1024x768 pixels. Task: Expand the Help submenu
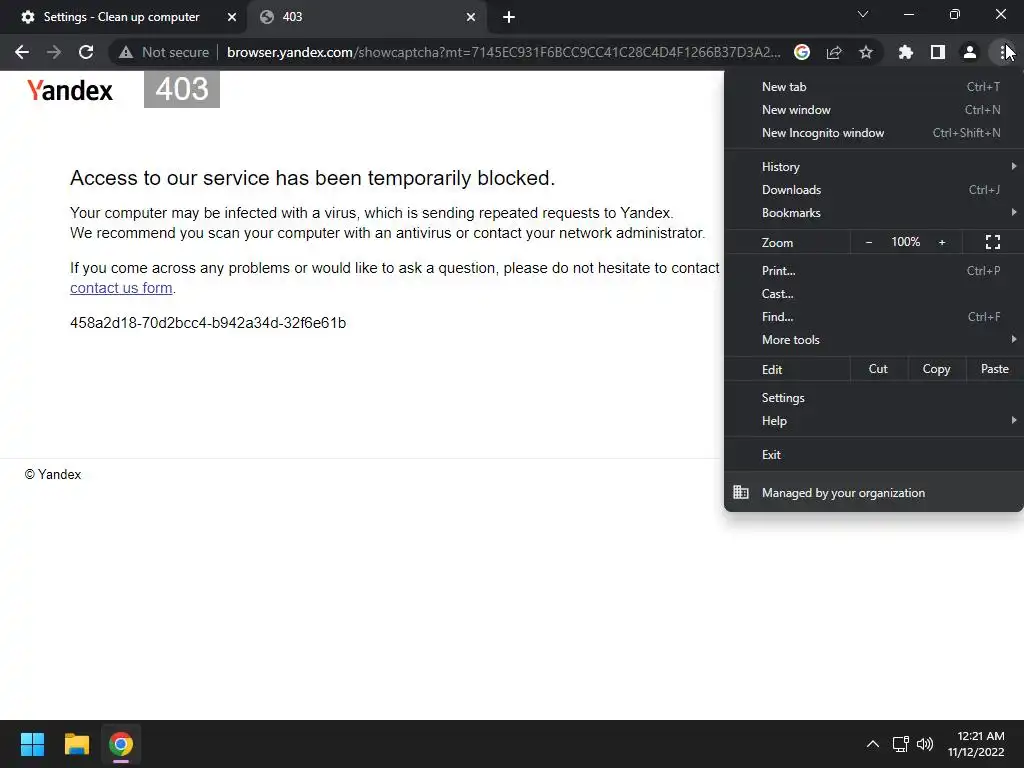click(874, 421)
